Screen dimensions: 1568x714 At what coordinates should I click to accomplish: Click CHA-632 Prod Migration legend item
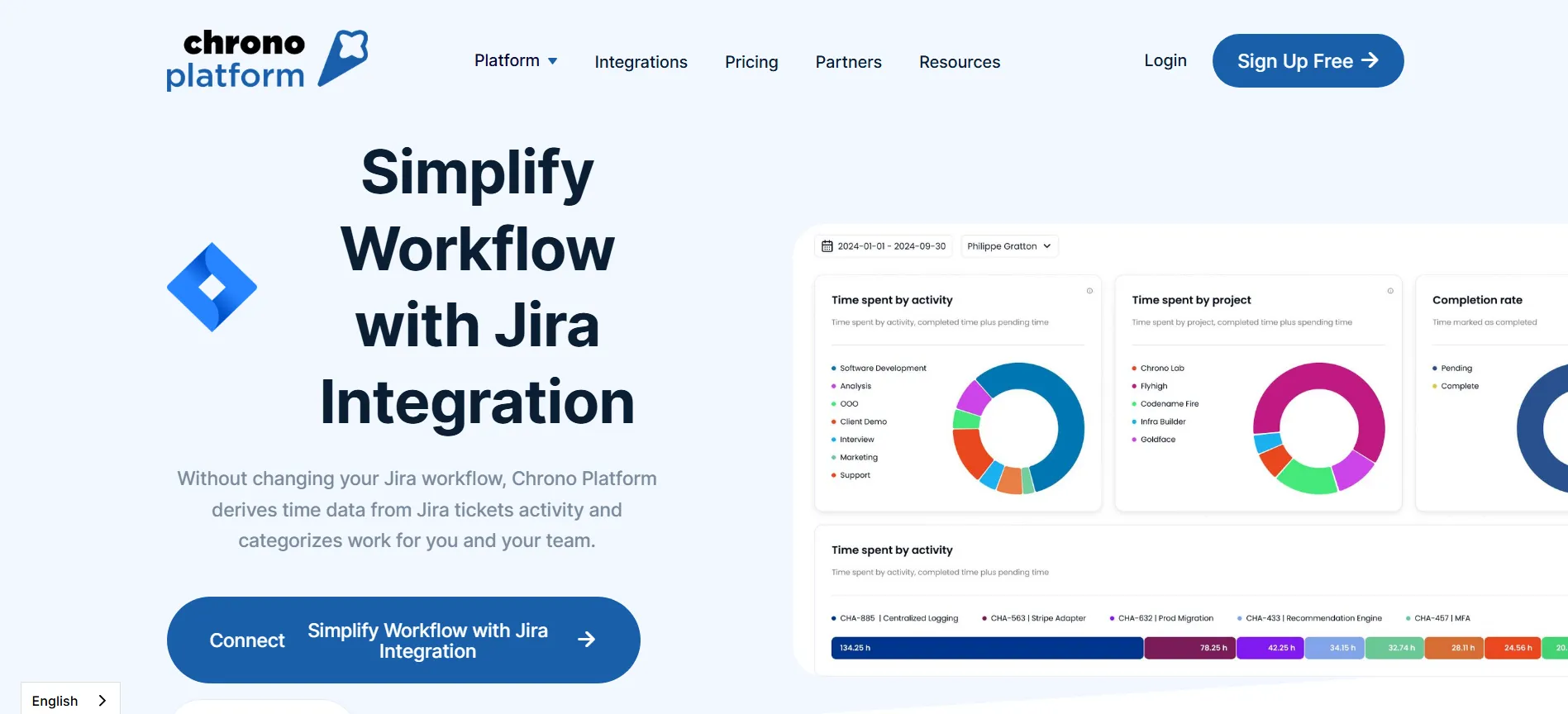[1161, 618]
